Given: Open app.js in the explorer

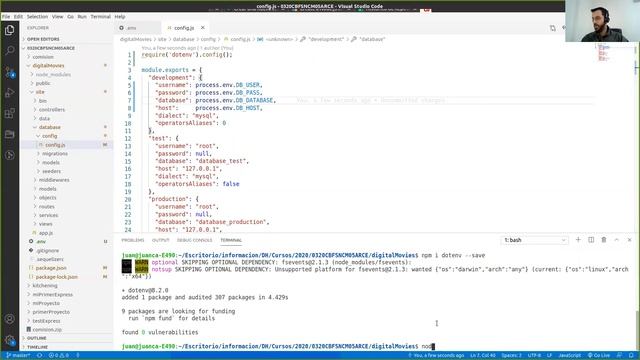Looking at the screenshot, I should tap(67, 233).
